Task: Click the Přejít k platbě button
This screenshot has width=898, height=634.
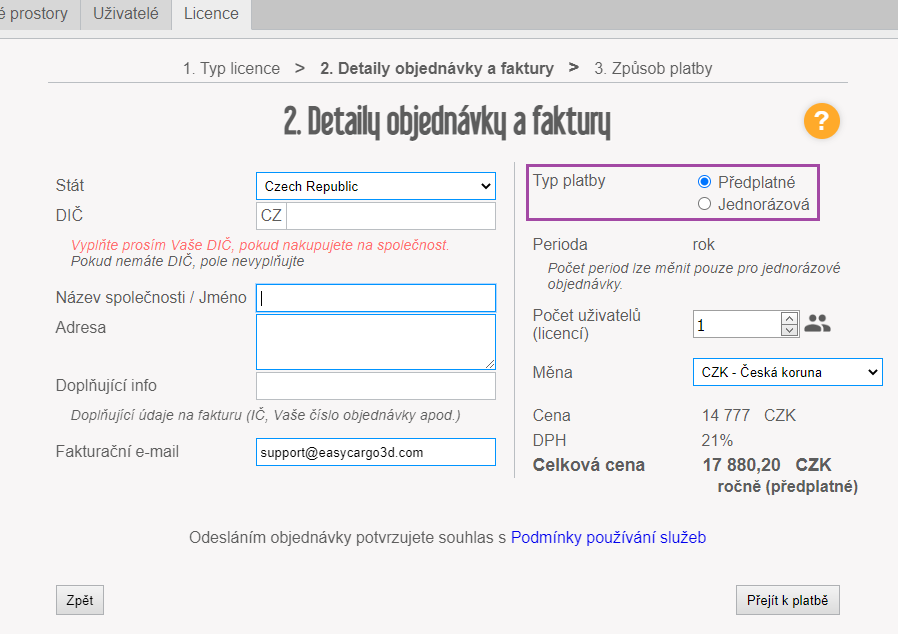Action: 787,600
